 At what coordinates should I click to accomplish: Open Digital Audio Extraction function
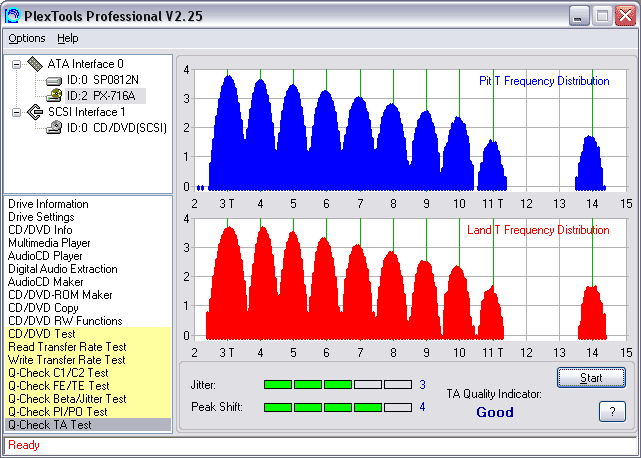[x=63, y=269]
